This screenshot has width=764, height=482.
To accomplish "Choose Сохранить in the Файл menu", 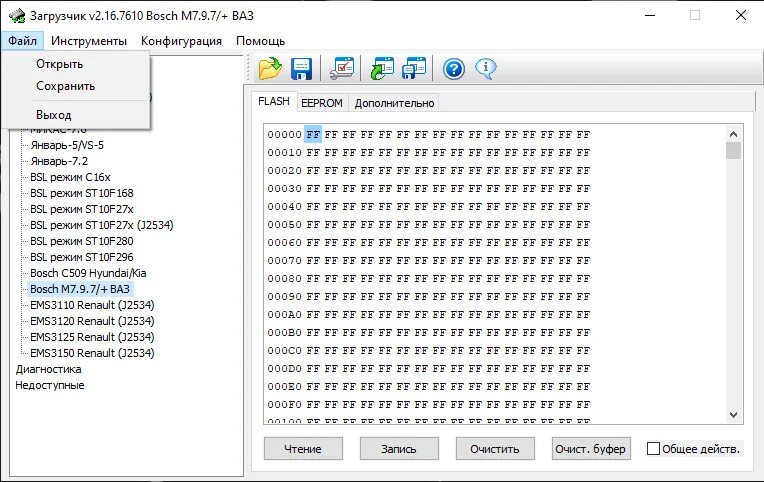I will coord(65,86).
